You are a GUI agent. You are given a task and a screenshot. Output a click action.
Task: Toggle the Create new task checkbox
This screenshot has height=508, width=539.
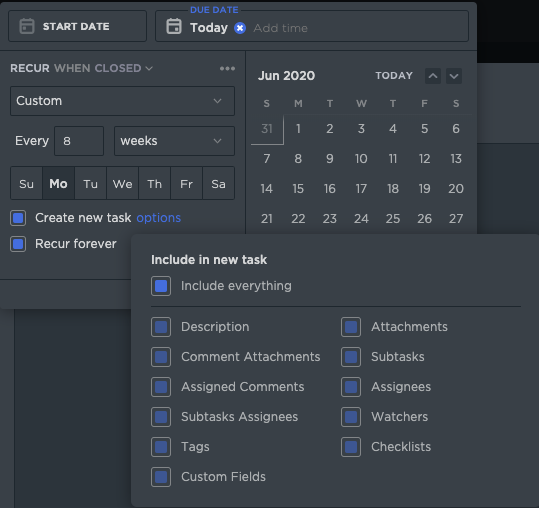click(18, 218)
